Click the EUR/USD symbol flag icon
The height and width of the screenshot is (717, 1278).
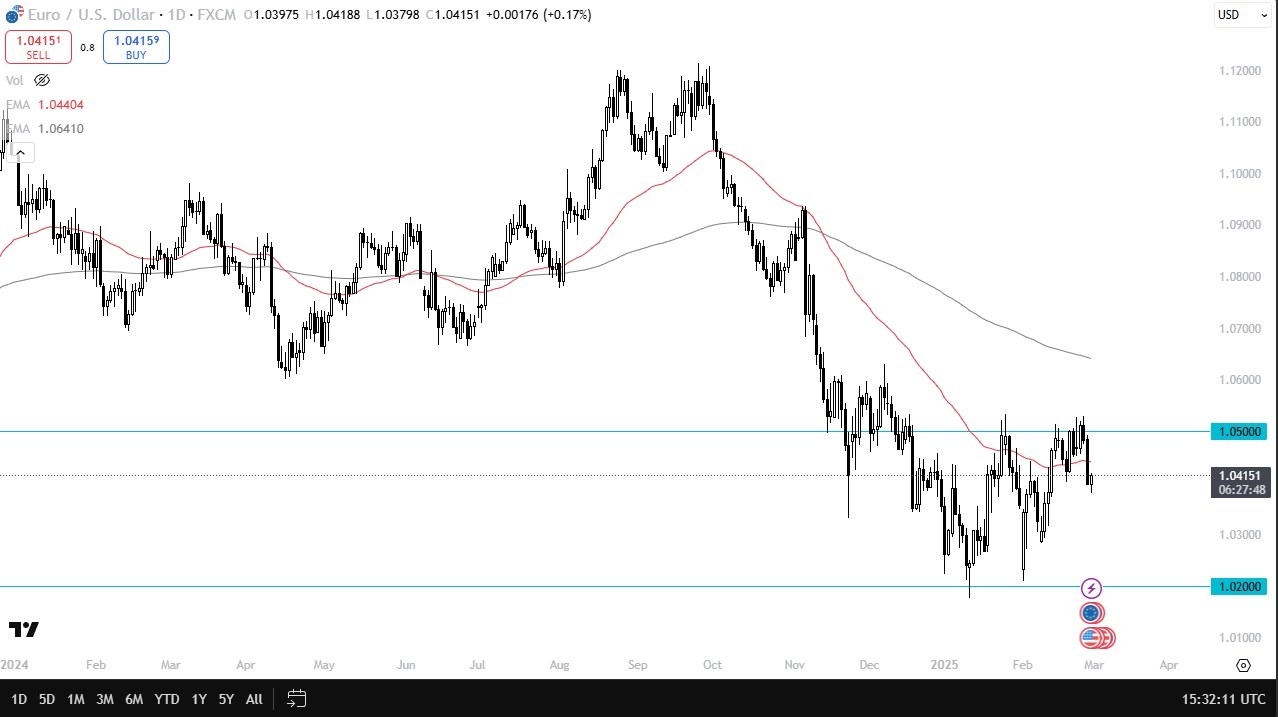click(x=11, y=15)
